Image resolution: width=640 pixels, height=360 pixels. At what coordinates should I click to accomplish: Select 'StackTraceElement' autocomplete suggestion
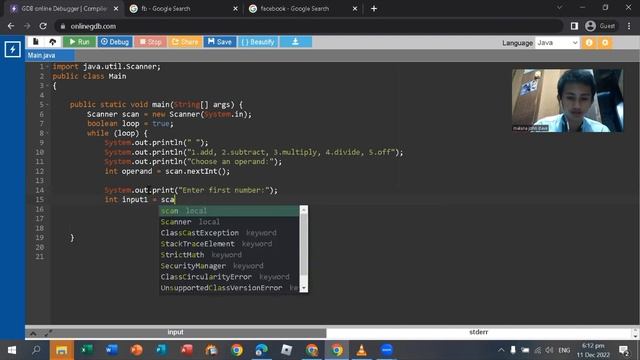(x=229, y=244)
